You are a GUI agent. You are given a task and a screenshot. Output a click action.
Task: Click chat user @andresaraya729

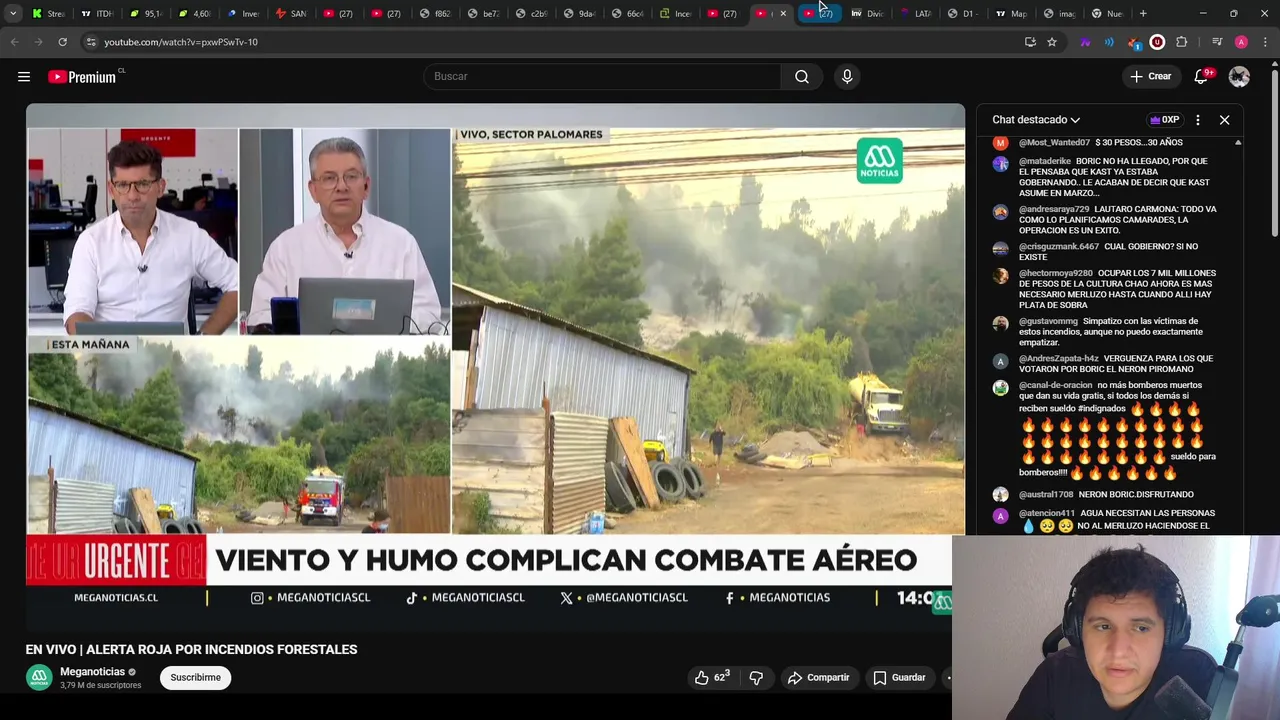point(1054,209)
